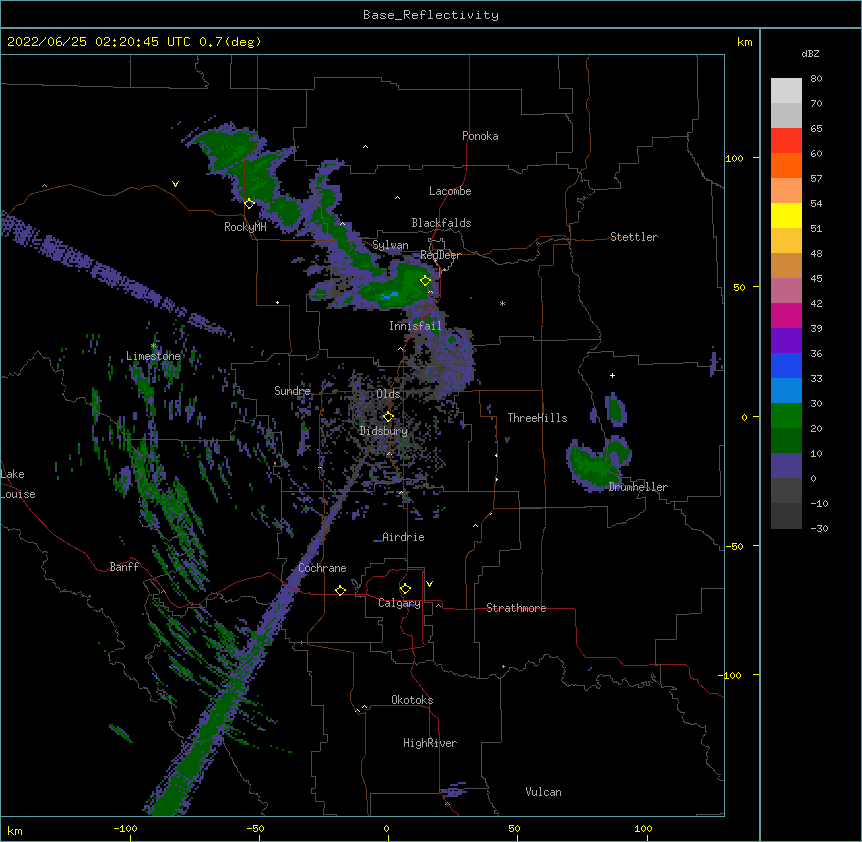Click the Limestone label
The width and height of the screenshot is (862, 842).
coord(153,356)
